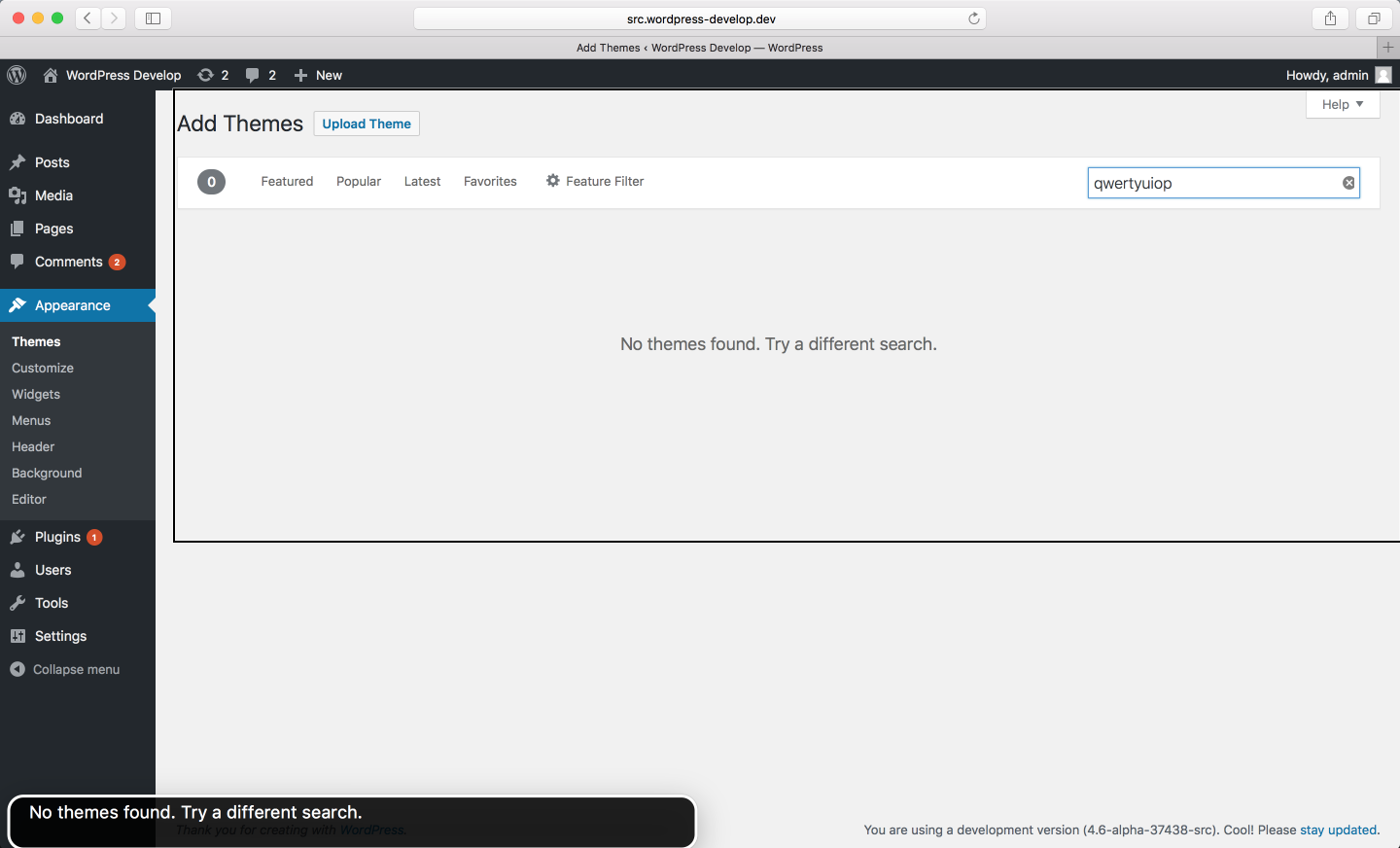Click the Comments pending count badge
The width and height of the screenshot is (1400, 848).
tap(117, 262)
